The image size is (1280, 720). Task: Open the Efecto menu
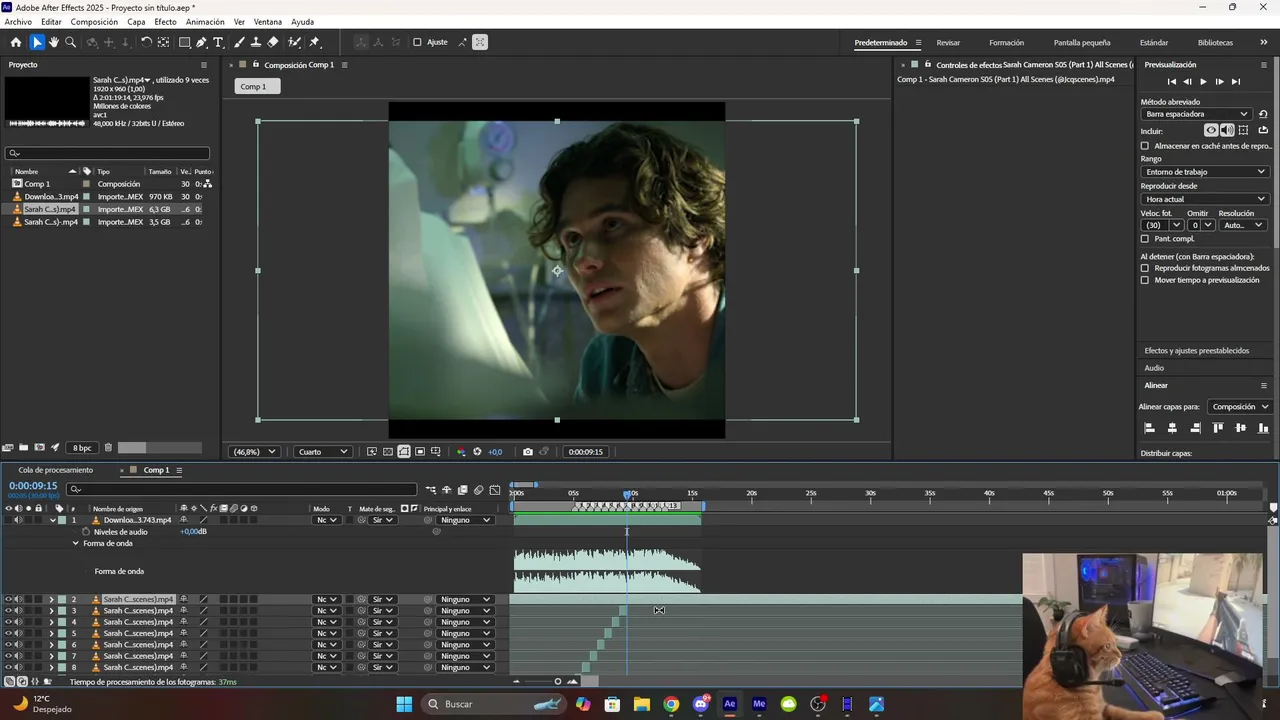tap(165, 22)
